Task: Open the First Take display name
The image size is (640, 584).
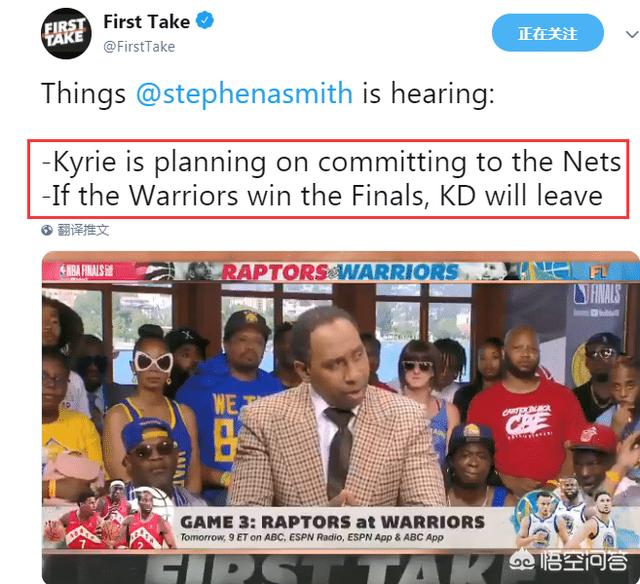Action: click(147, 22)
